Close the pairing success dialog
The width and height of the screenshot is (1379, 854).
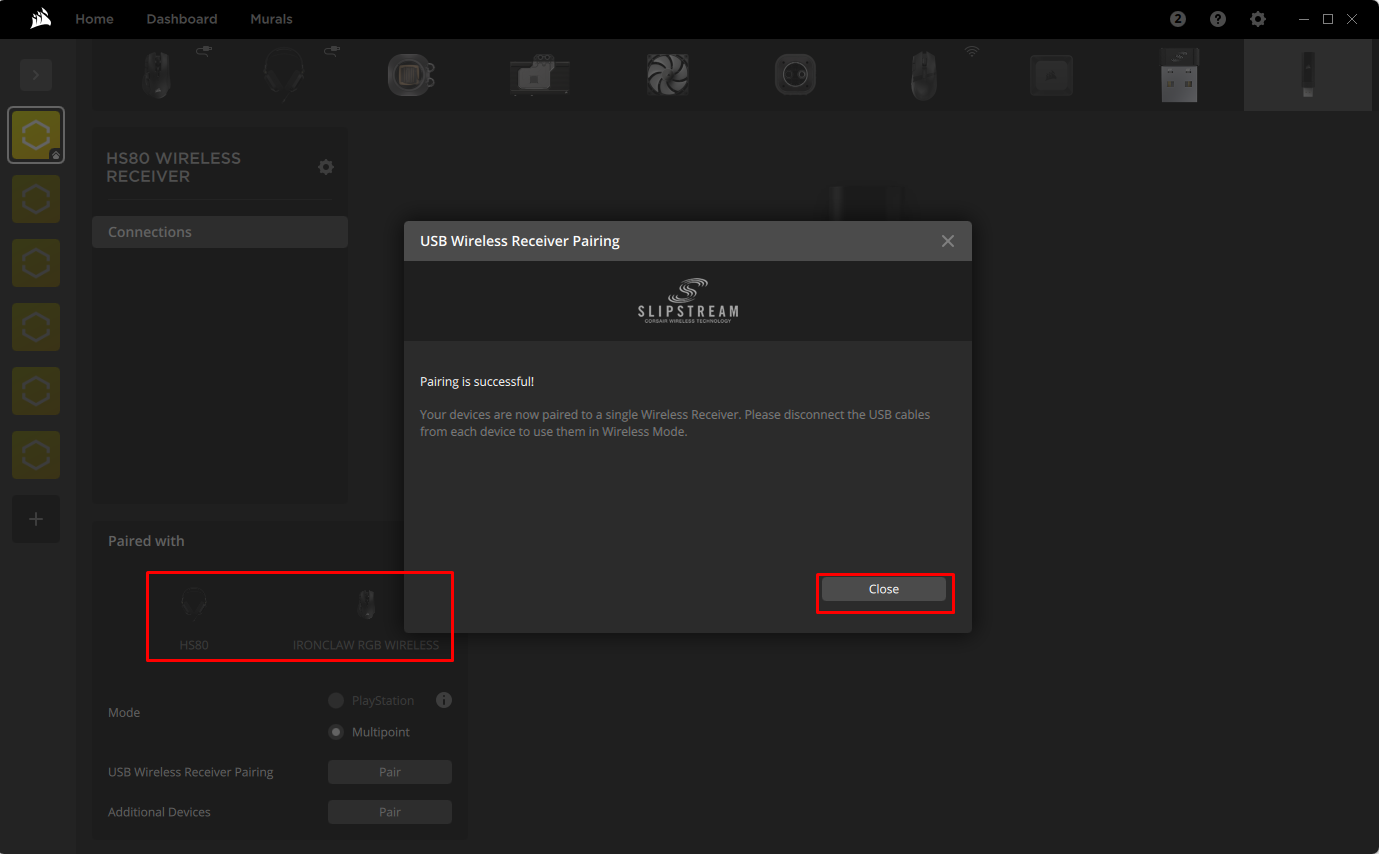[x=883, y=589]
